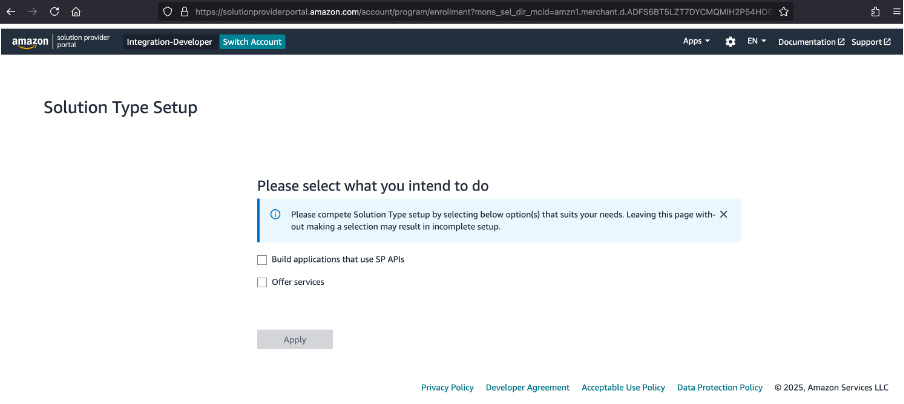Dismiss the info banner with the X
The height and width of the screenshot is (404, 904).
[x=724, y=214]
